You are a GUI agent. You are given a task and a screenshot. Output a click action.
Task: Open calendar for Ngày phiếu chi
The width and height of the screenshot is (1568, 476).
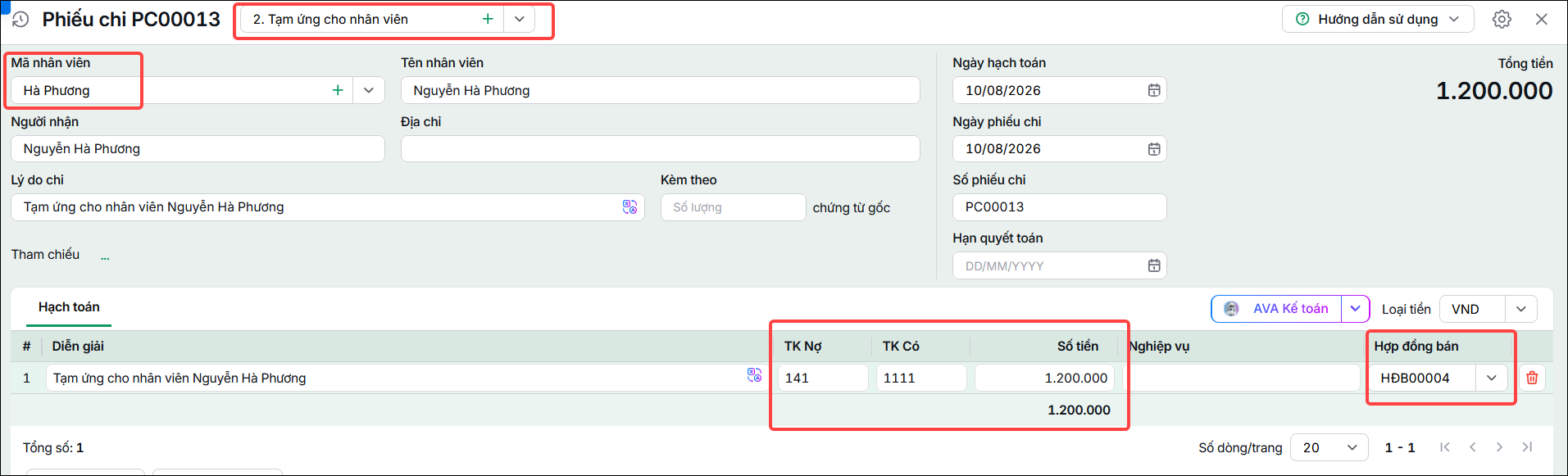(x=1154, y=149)
